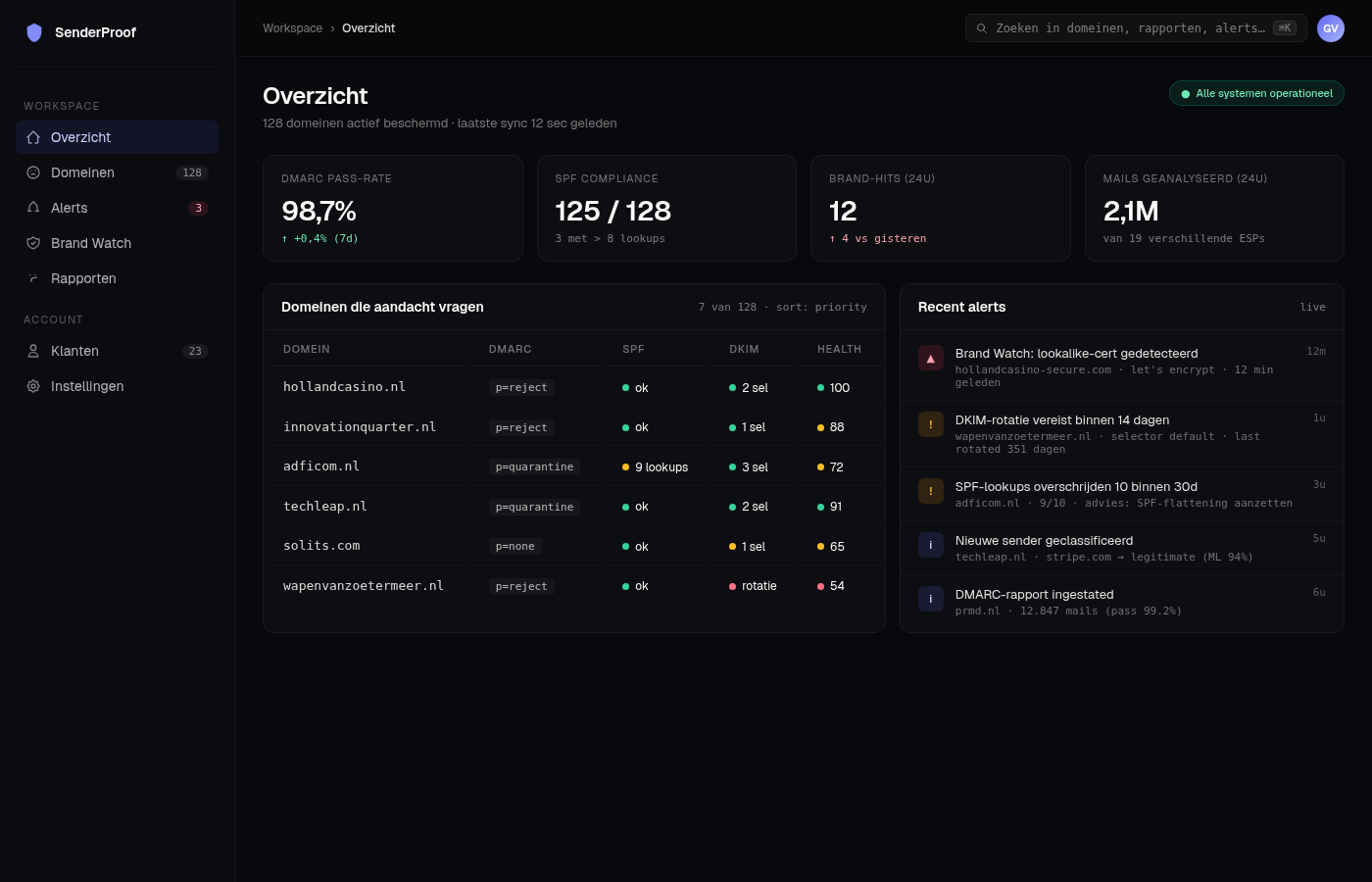Click '9 lookups' SPF status of adficom.nl
Screen dimensions: 1372x882
coord(656,467)
